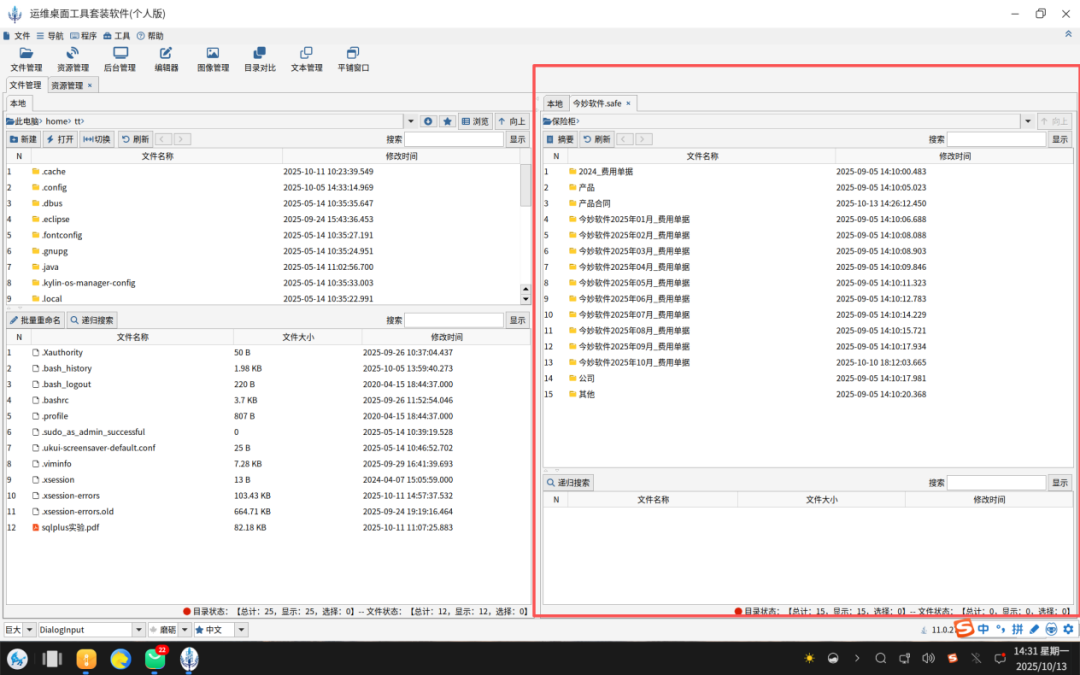This screenshot has height=675, width=1080.
Task: Click the left directory list's scrollbar thumb
Action: point(526,185)
